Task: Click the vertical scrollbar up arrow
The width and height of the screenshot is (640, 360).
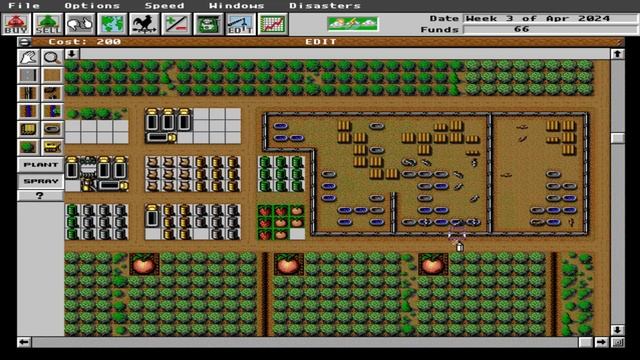Action: point(617,53)
